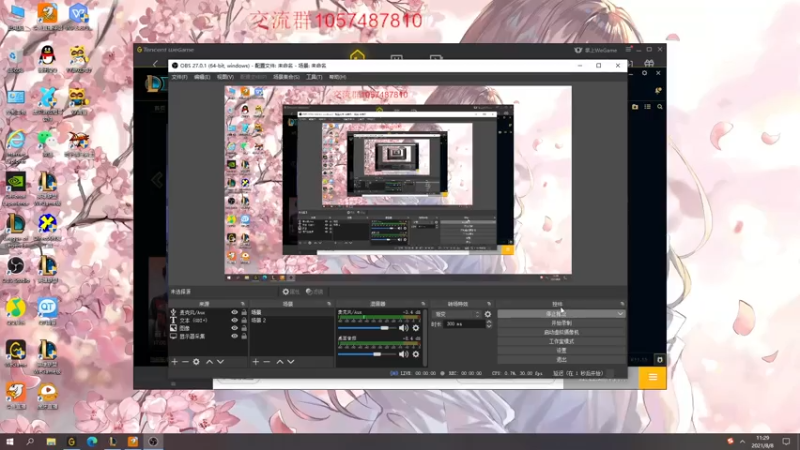Open the 帮助(H) menu in OBS
The height and width of the screenshot is (450, 800).
pyautogui.click(x=337, y=77)
